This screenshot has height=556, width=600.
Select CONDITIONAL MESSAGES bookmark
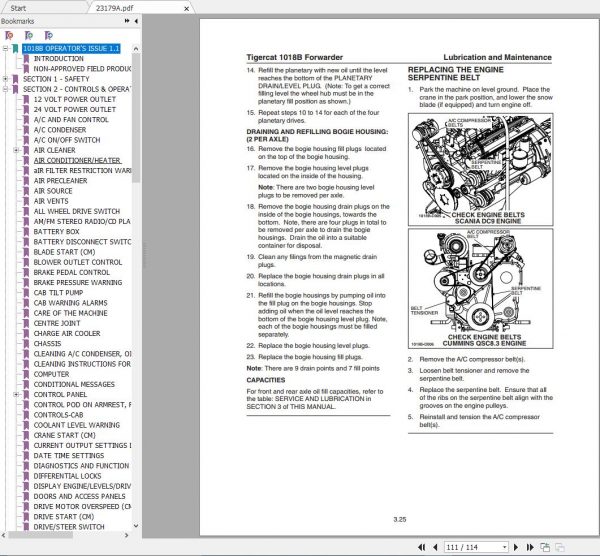point(74,384)
